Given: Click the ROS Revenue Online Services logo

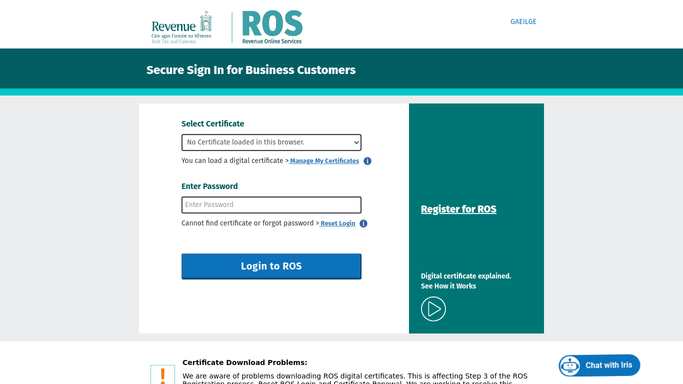Looking at the screenshot, I should [x=272, y=27].
